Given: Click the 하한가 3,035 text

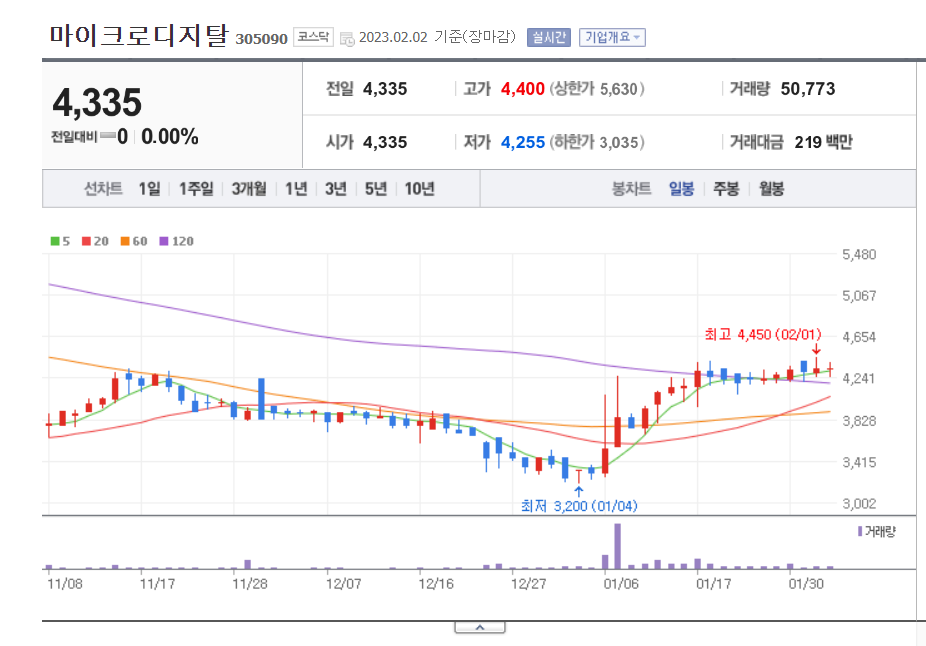Looking at the screenshot, I should click(597, 142).
